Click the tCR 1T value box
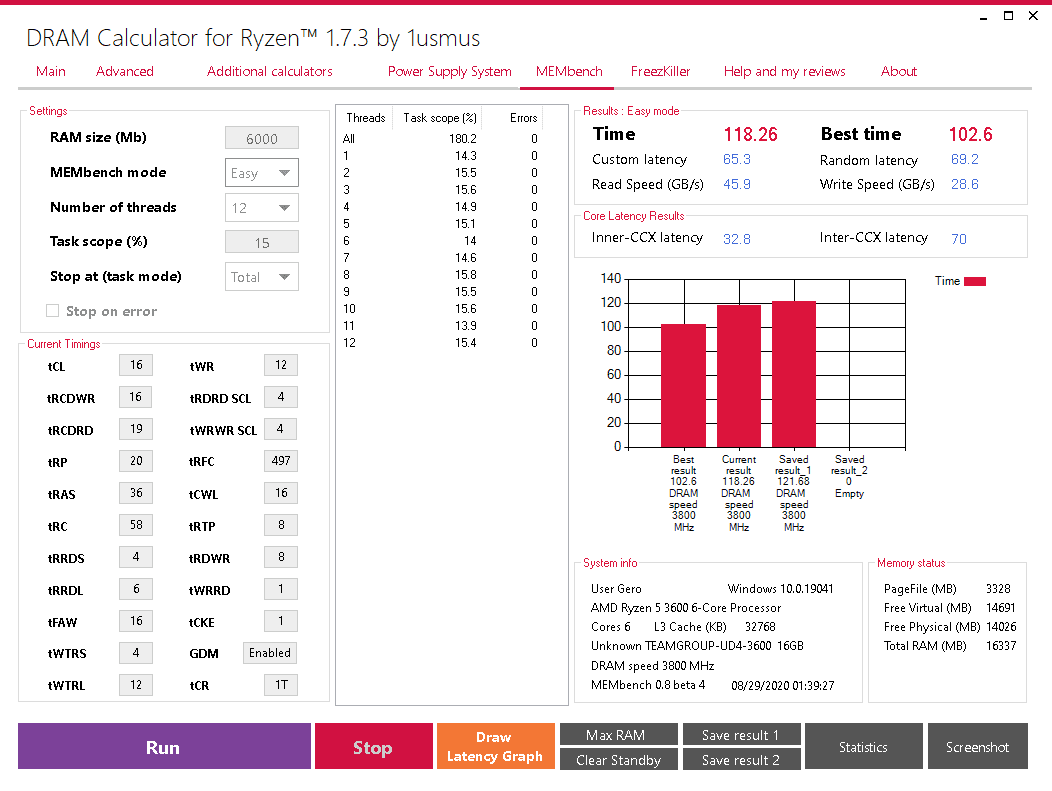The width and height of the screenshot is (1052, 791). pyautogui.click(x=280, y=685)
